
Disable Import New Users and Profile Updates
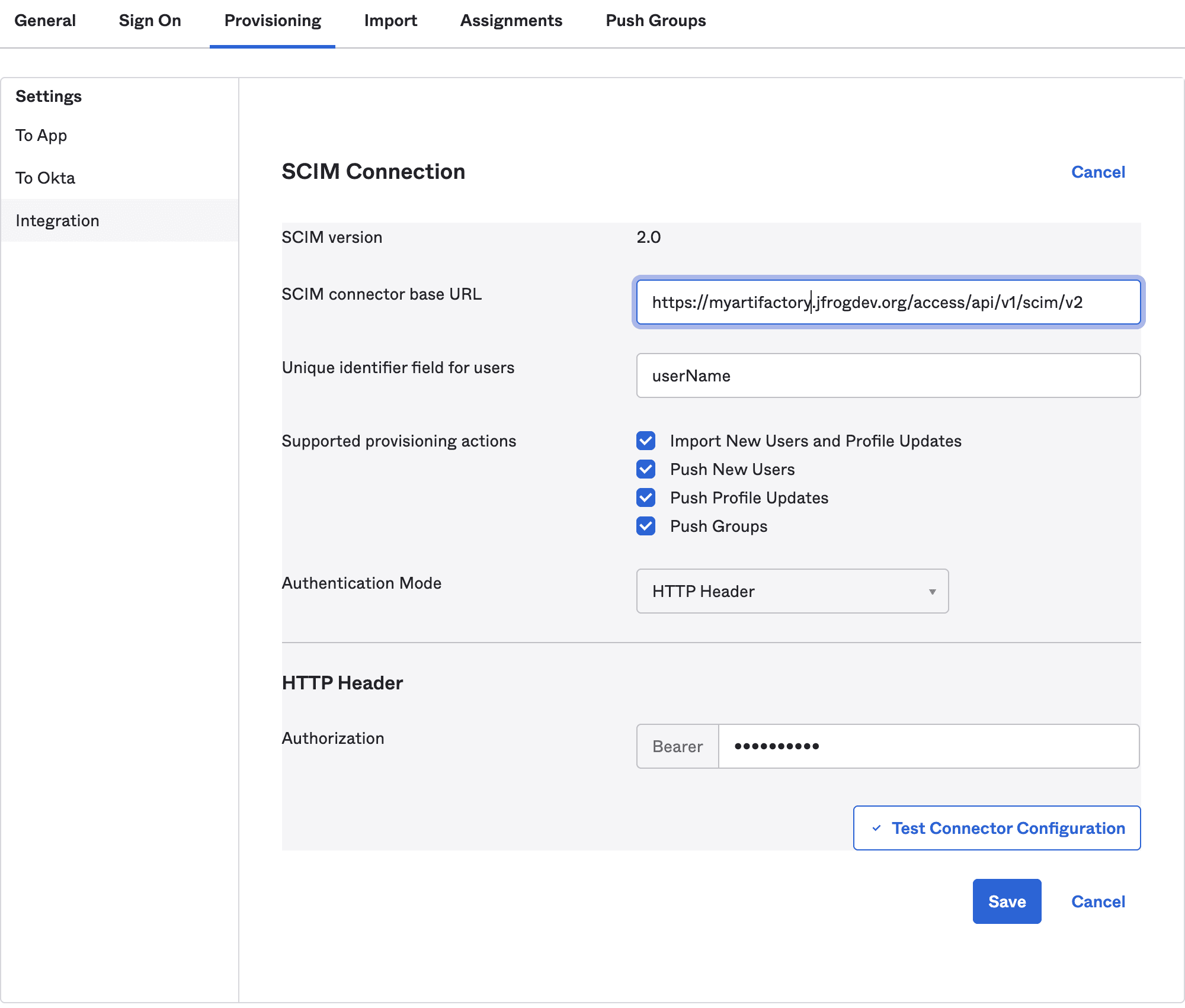pyautogui.click(x=645, y=441)
